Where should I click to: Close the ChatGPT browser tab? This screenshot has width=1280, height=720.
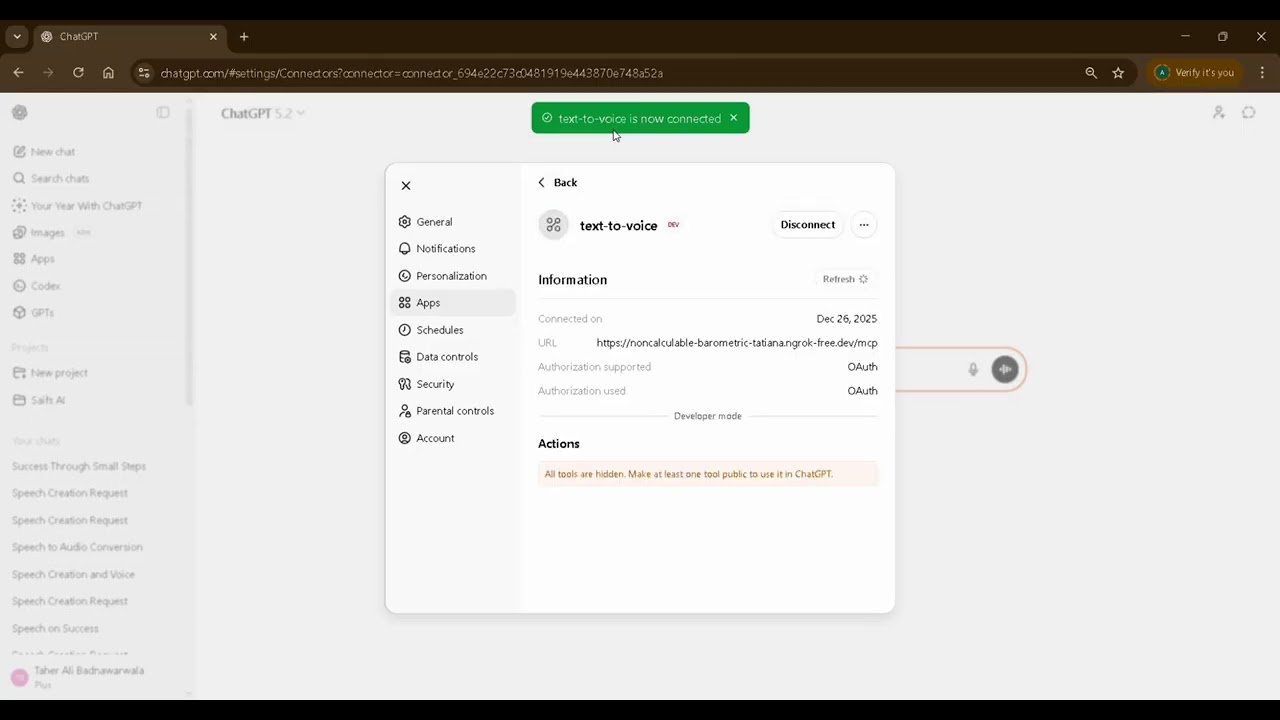click(213, 37)
